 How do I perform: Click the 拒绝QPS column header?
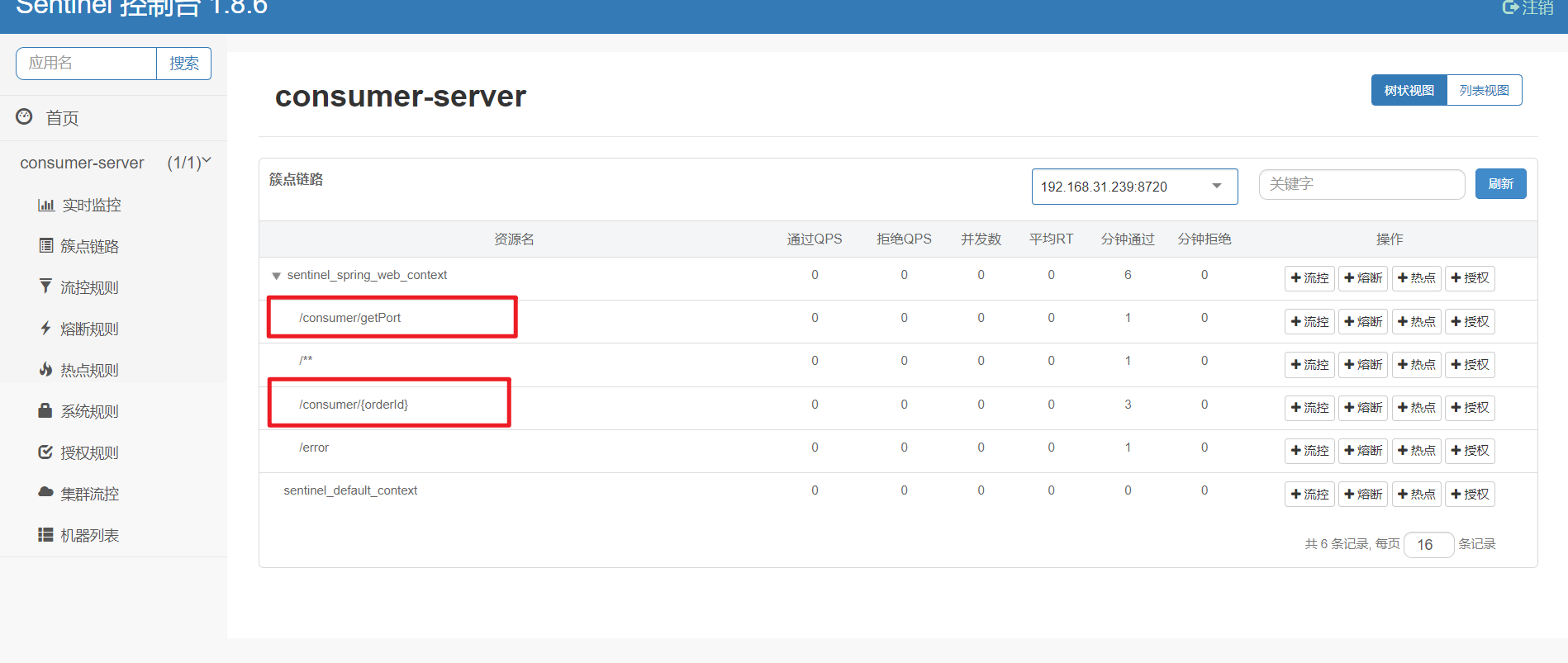904,239
